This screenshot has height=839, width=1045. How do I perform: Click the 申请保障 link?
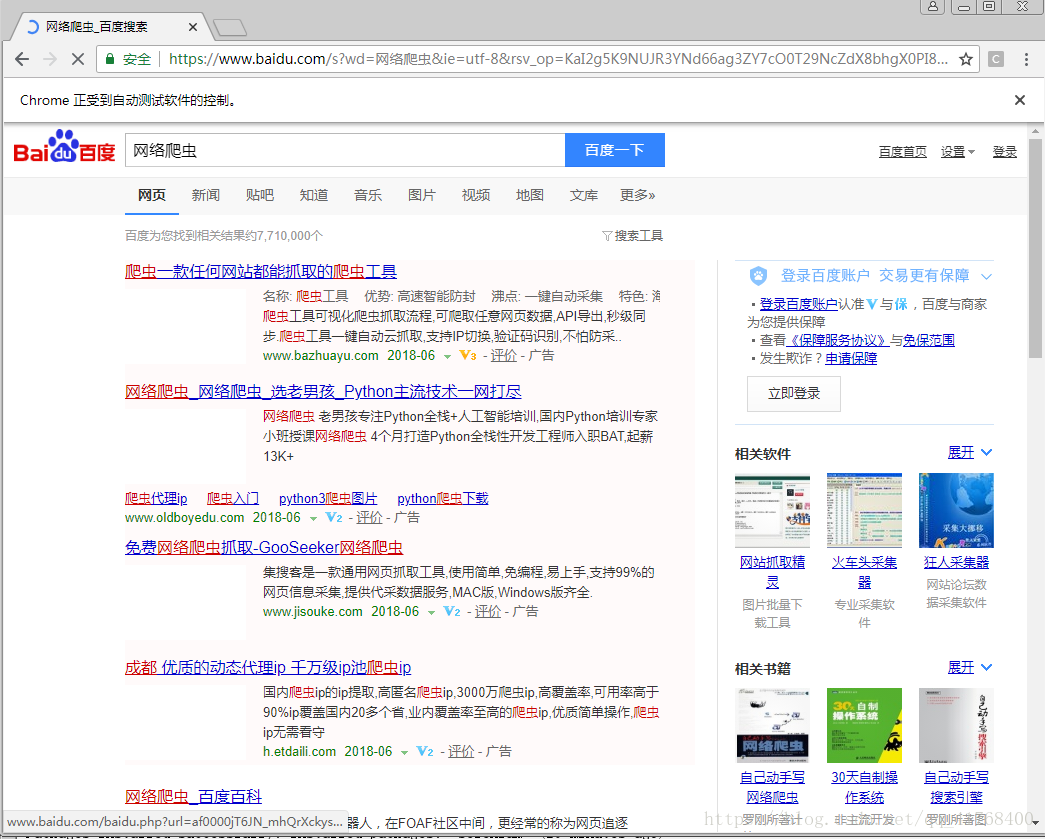(x=851, y=358)
